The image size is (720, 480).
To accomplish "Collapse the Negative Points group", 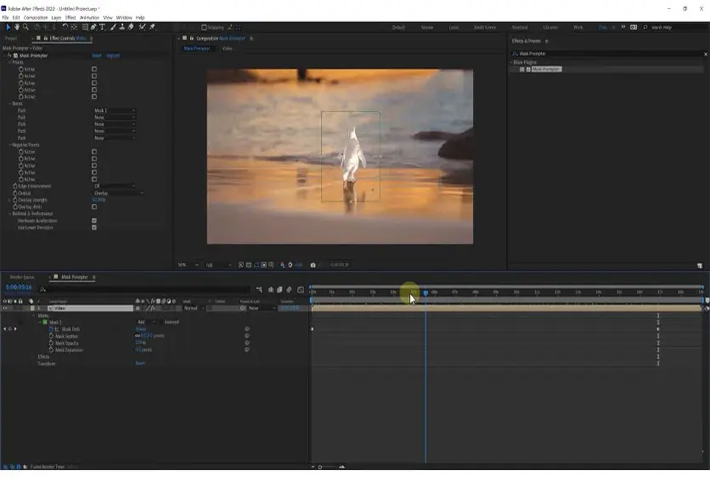I will pos(10,145).
